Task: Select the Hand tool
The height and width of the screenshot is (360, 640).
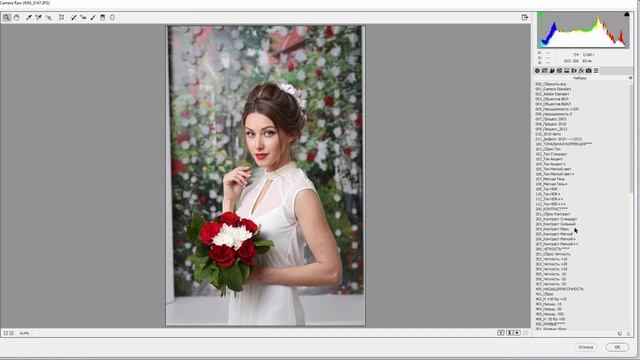Action: (x=16, y=18)
